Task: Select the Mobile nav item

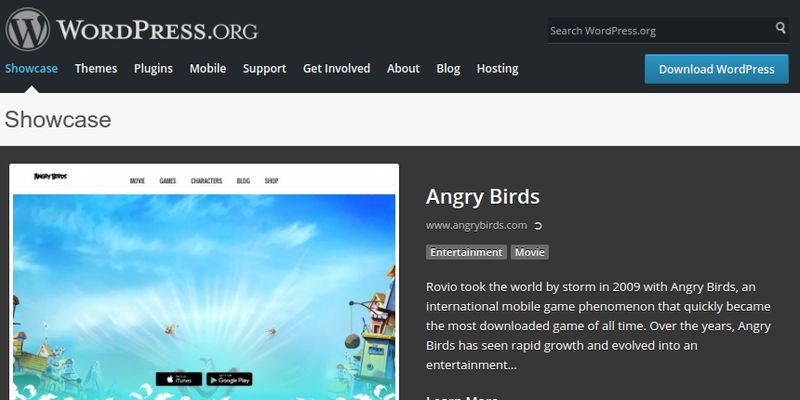Action: (x=208, y=68)
